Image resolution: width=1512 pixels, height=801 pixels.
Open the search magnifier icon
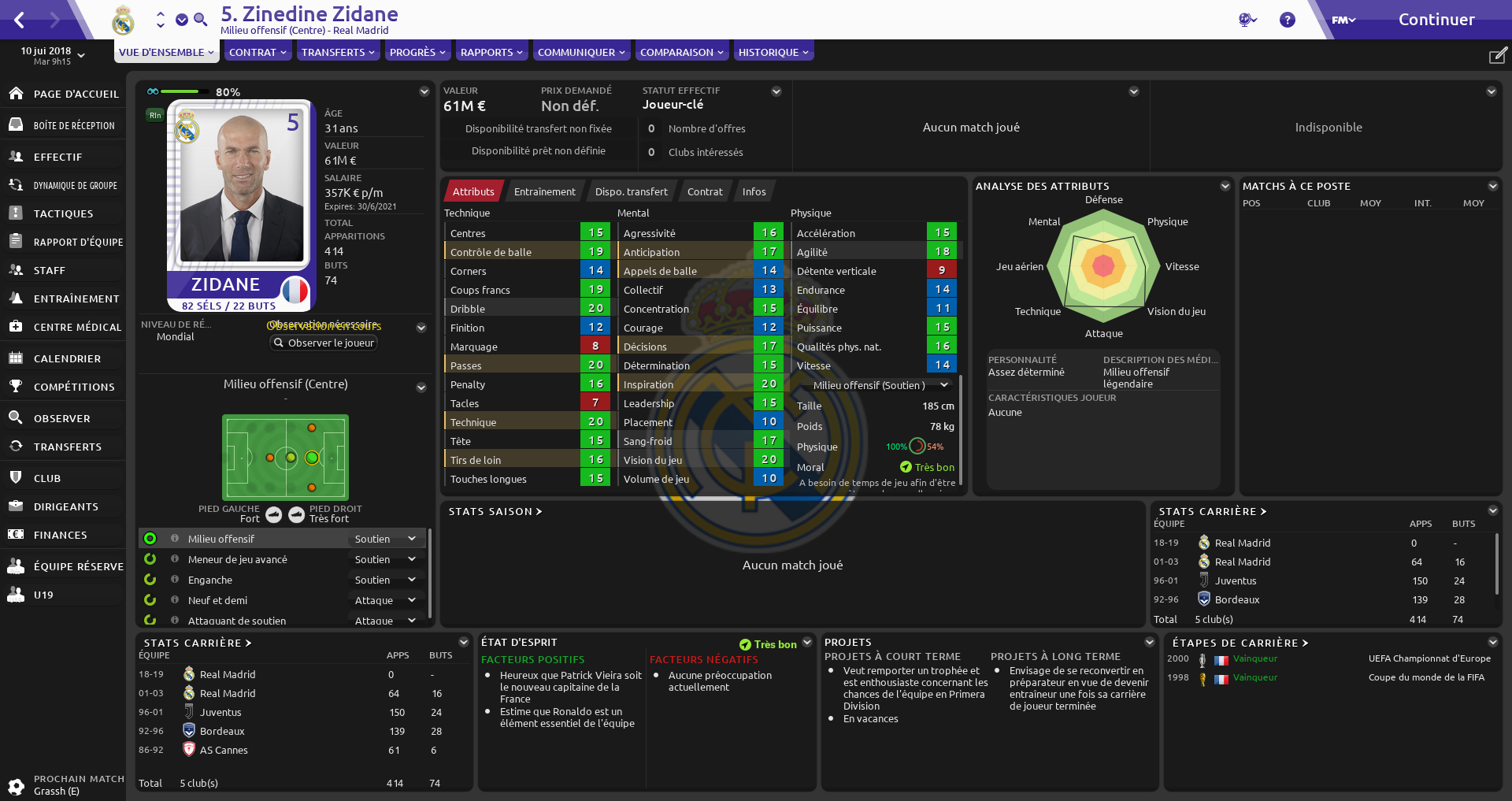201,20
